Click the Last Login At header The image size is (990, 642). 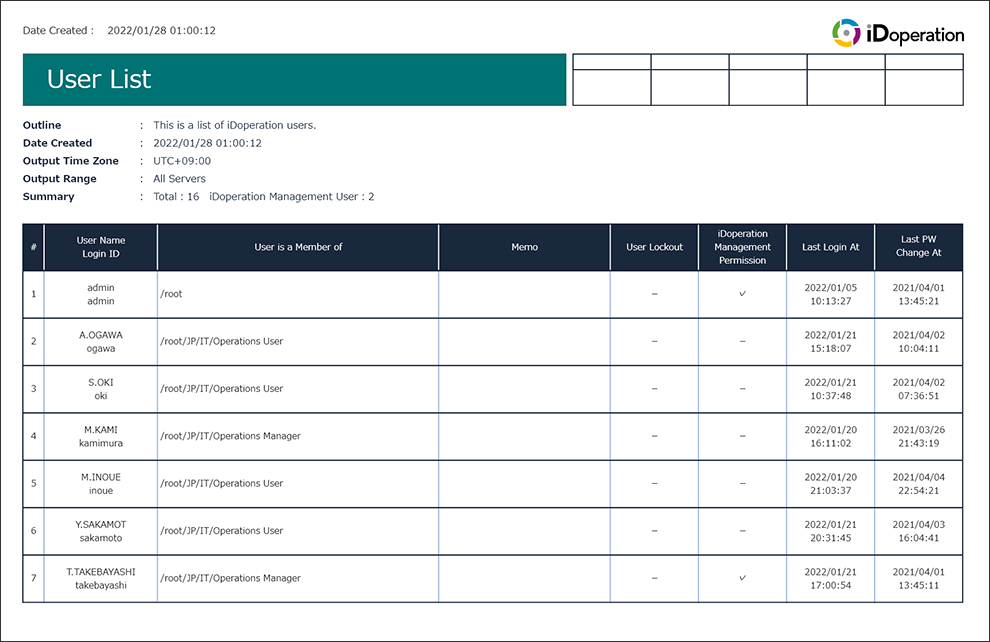830,247
